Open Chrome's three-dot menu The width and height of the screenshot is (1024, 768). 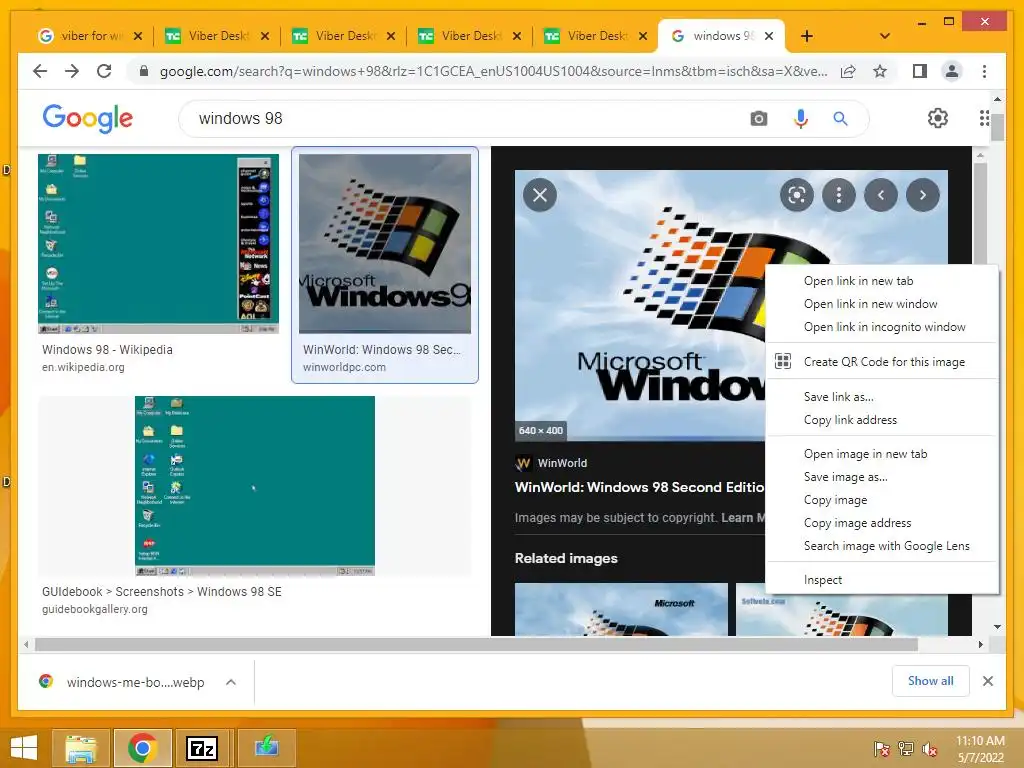coord(984,71)
